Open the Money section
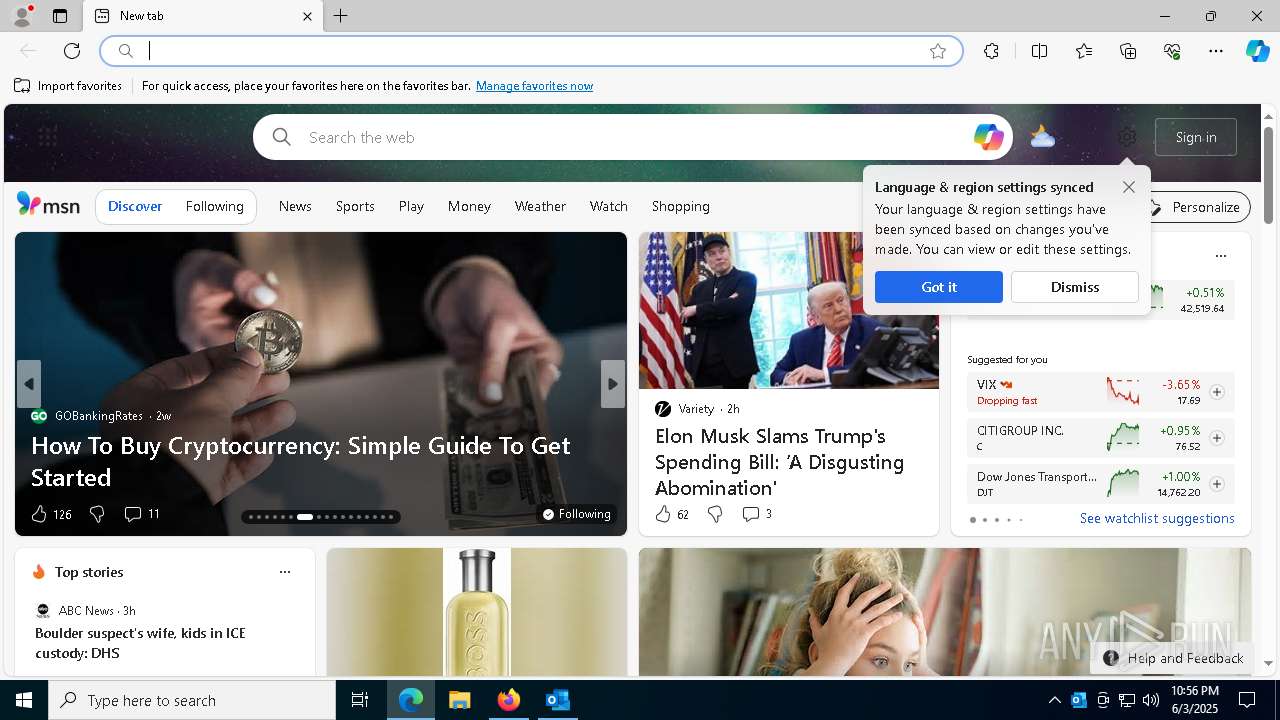This screenshot has height=720, width=1280. (x=469, y=206)
